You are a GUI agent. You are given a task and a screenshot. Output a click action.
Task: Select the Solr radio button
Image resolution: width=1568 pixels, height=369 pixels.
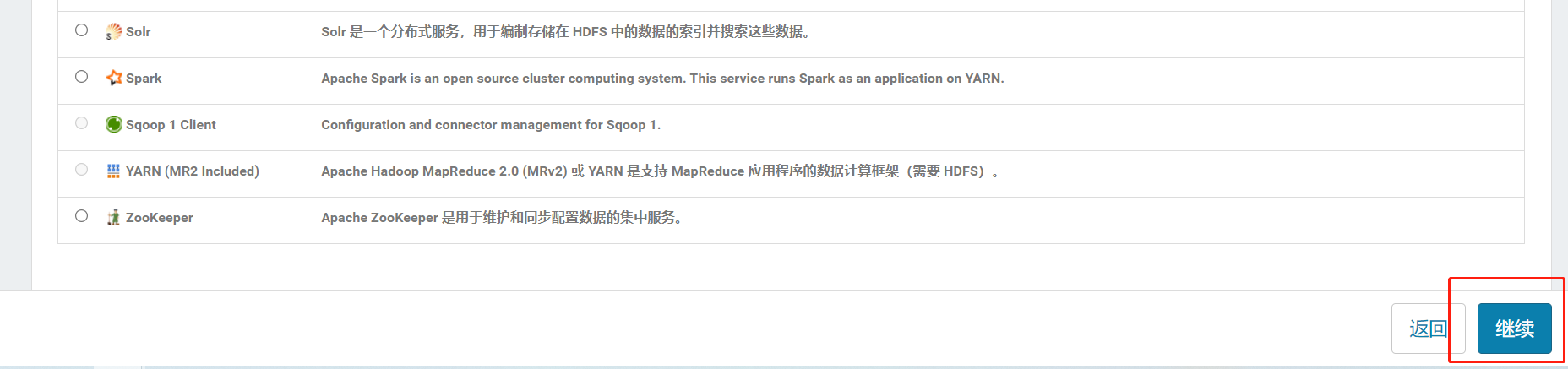pyautogui.click(x=81, y=30)
